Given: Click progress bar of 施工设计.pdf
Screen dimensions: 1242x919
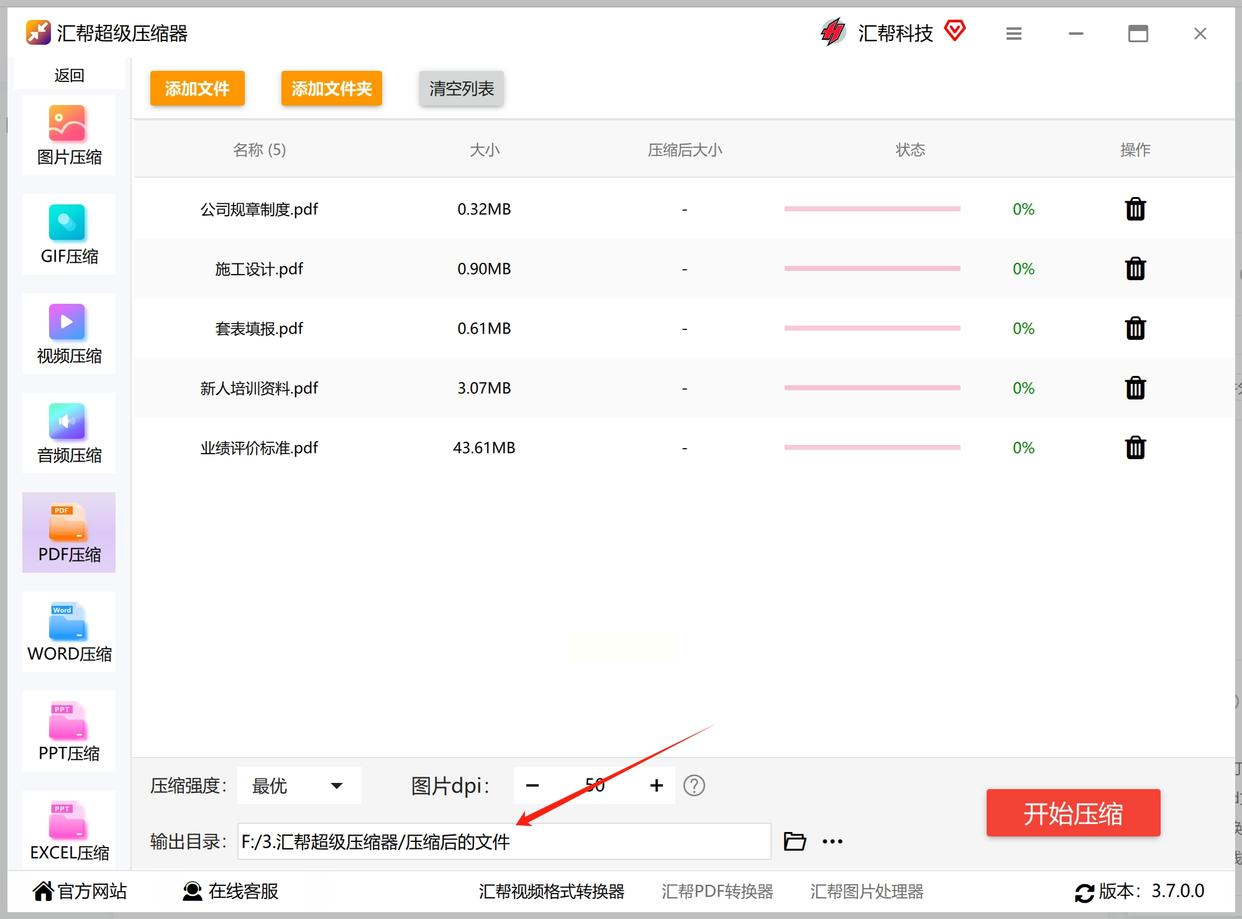Looking at the screenshot, I should 872,269.
